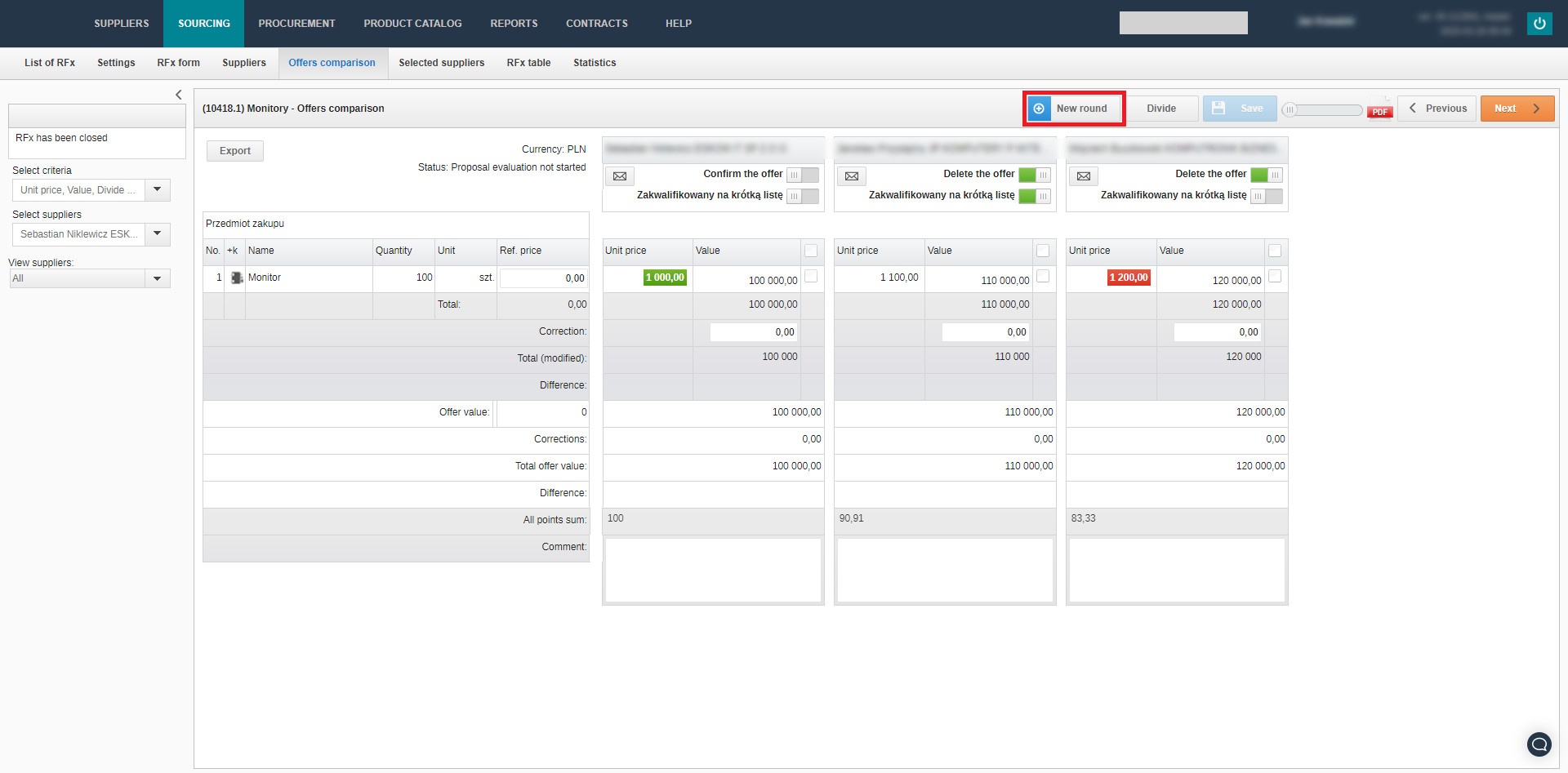
Task: Click the New round button
Action: point(1074,109)
